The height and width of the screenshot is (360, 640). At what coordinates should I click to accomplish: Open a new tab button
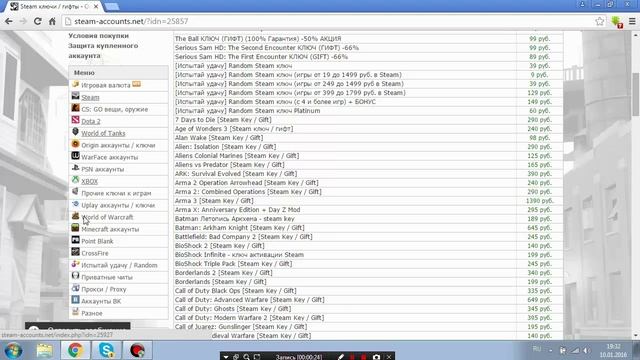pyautogui.click(x=111, y=7)
